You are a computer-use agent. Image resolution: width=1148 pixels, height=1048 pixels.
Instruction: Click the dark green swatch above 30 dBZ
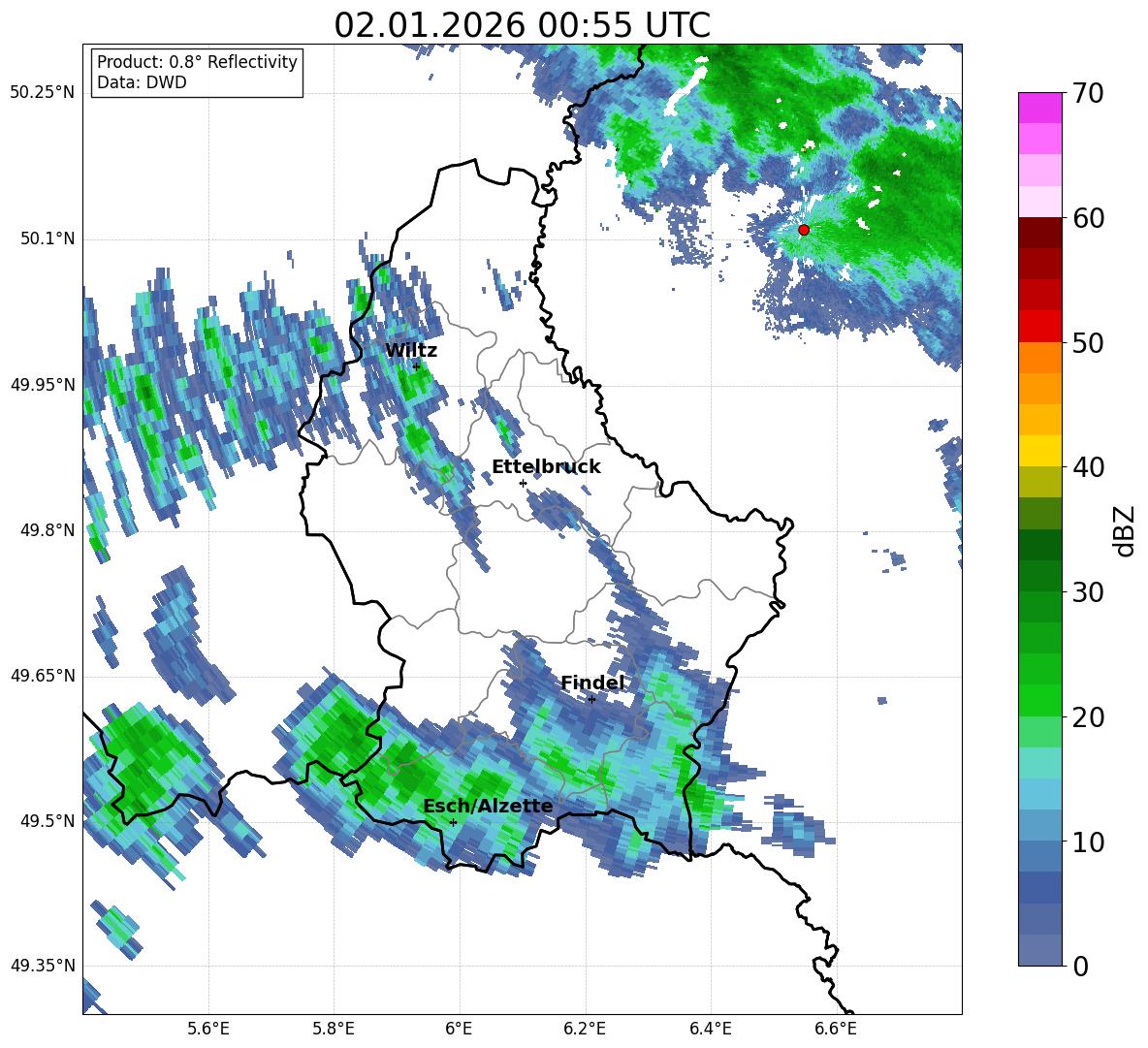click(x=1039, y=576)
